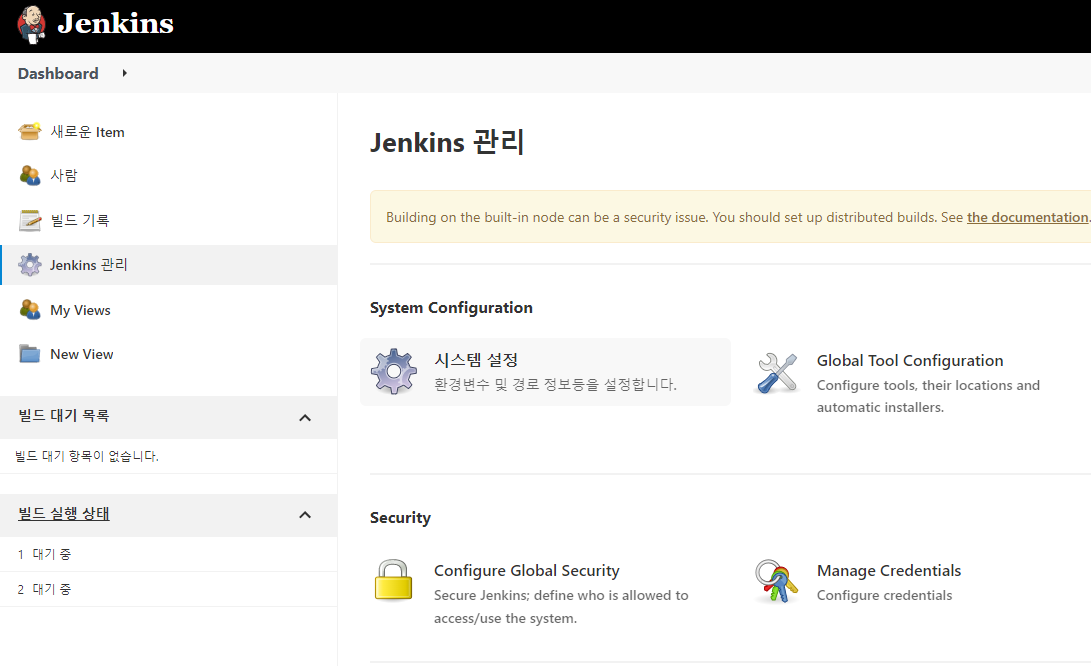This screenshot has width=1091, height=666.
Task: Click the 빌드 기록 notepad icon
Action: 29,220
